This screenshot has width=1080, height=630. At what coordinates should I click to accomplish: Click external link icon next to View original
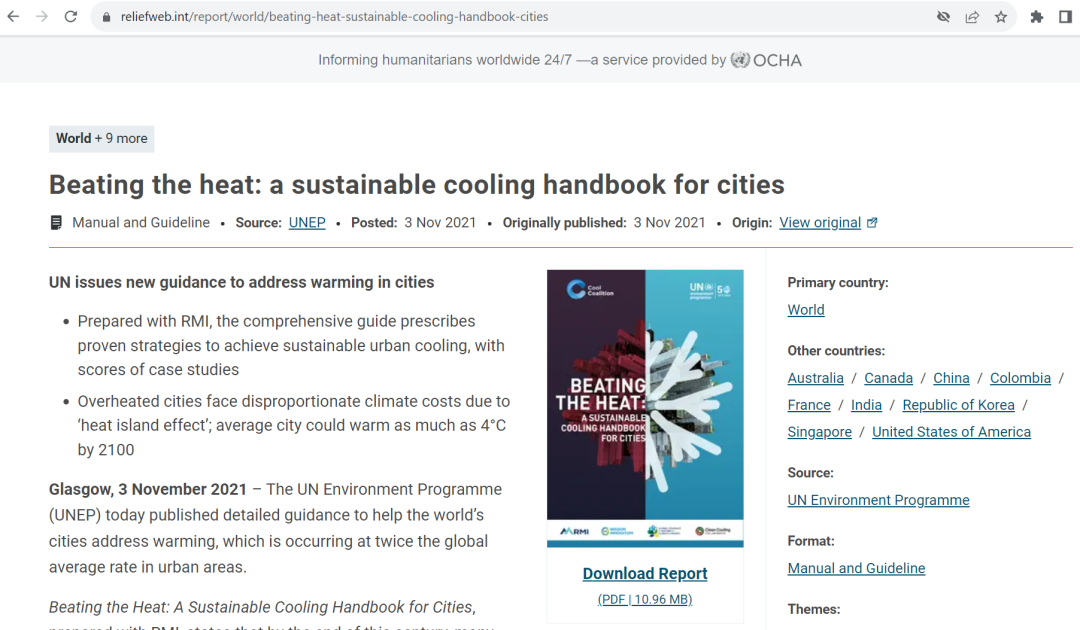tap(872, 222)
